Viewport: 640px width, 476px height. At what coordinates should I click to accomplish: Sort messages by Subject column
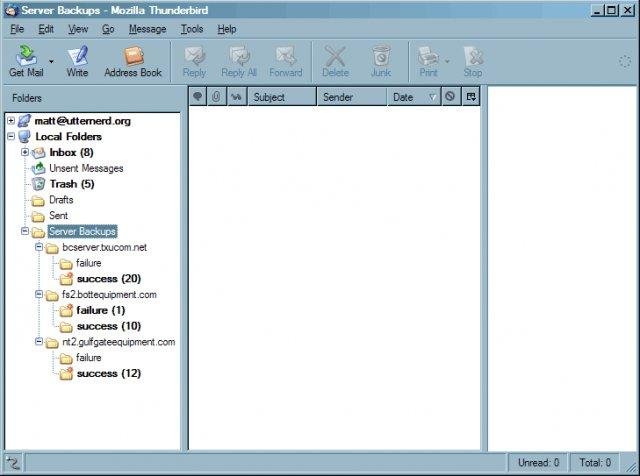282,97
